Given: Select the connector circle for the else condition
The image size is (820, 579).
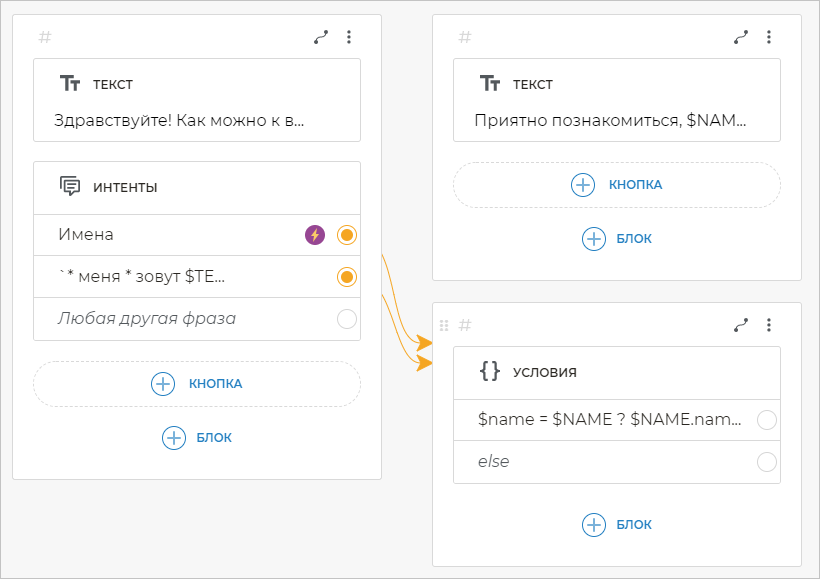Looking at the screenshot, I should click(767, 462).
